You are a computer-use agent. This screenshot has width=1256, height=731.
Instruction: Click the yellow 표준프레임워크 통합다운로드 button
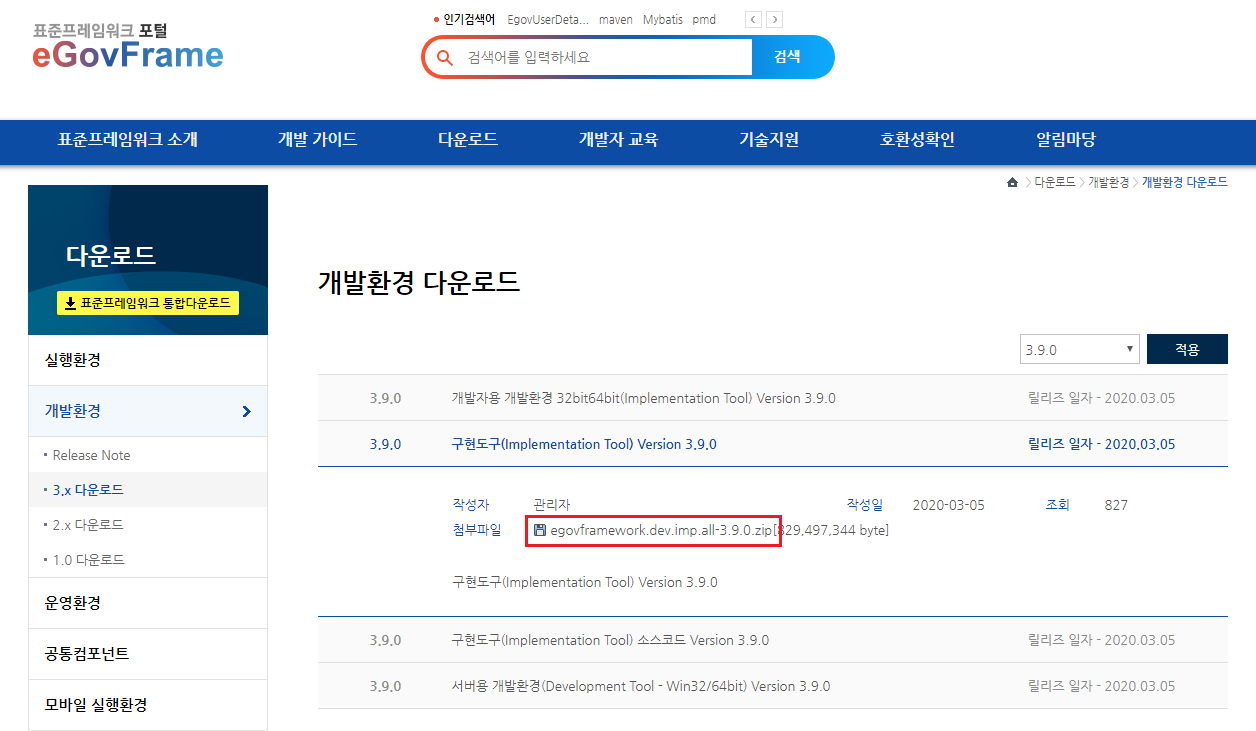pyautogui.click(x=148, y=303)
